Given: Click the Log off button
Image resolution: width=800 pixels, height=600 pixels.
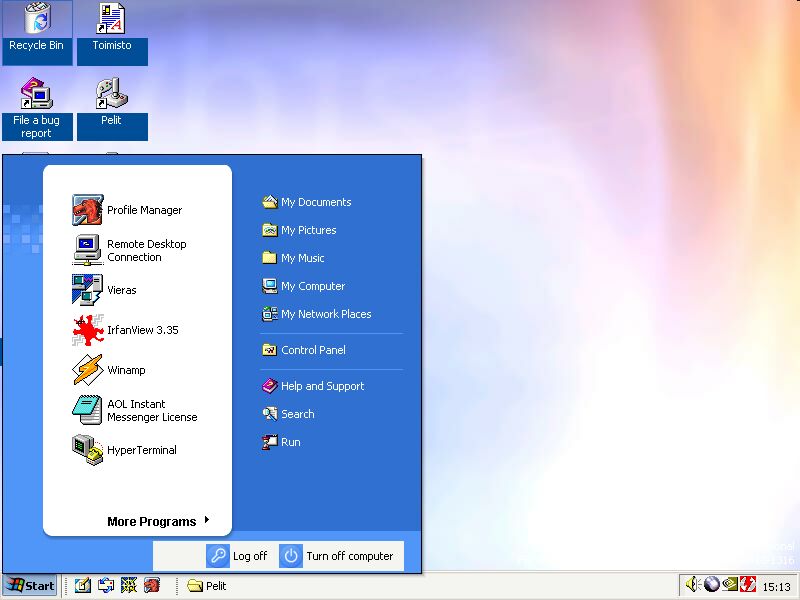Looking at the screenshot, I should point(238,556).
